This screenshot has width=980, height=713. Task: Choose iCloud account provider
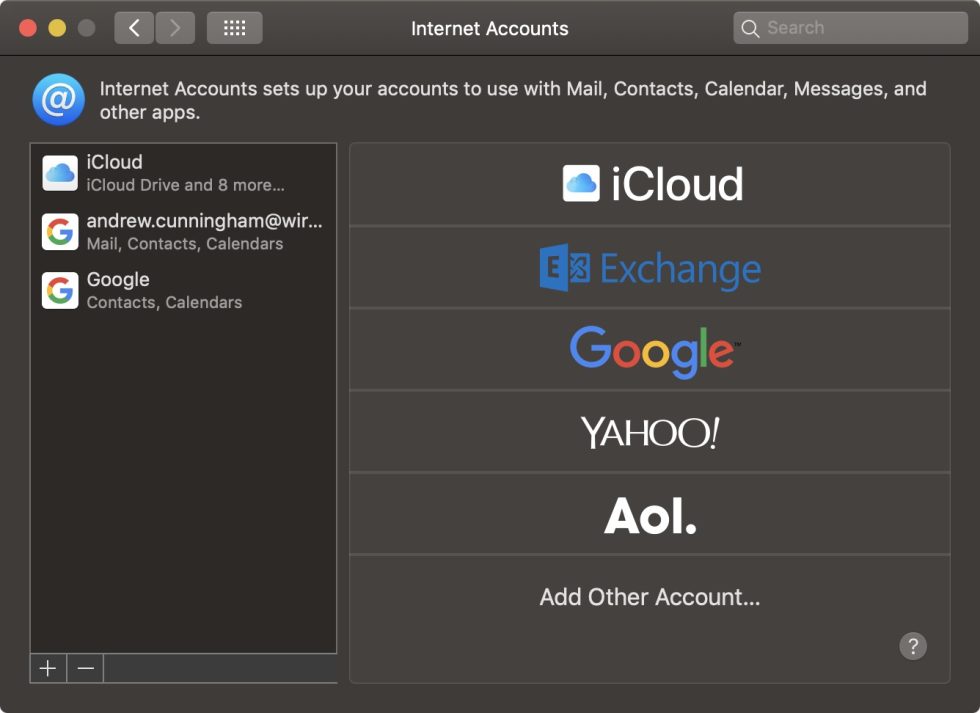coord(649,184)
